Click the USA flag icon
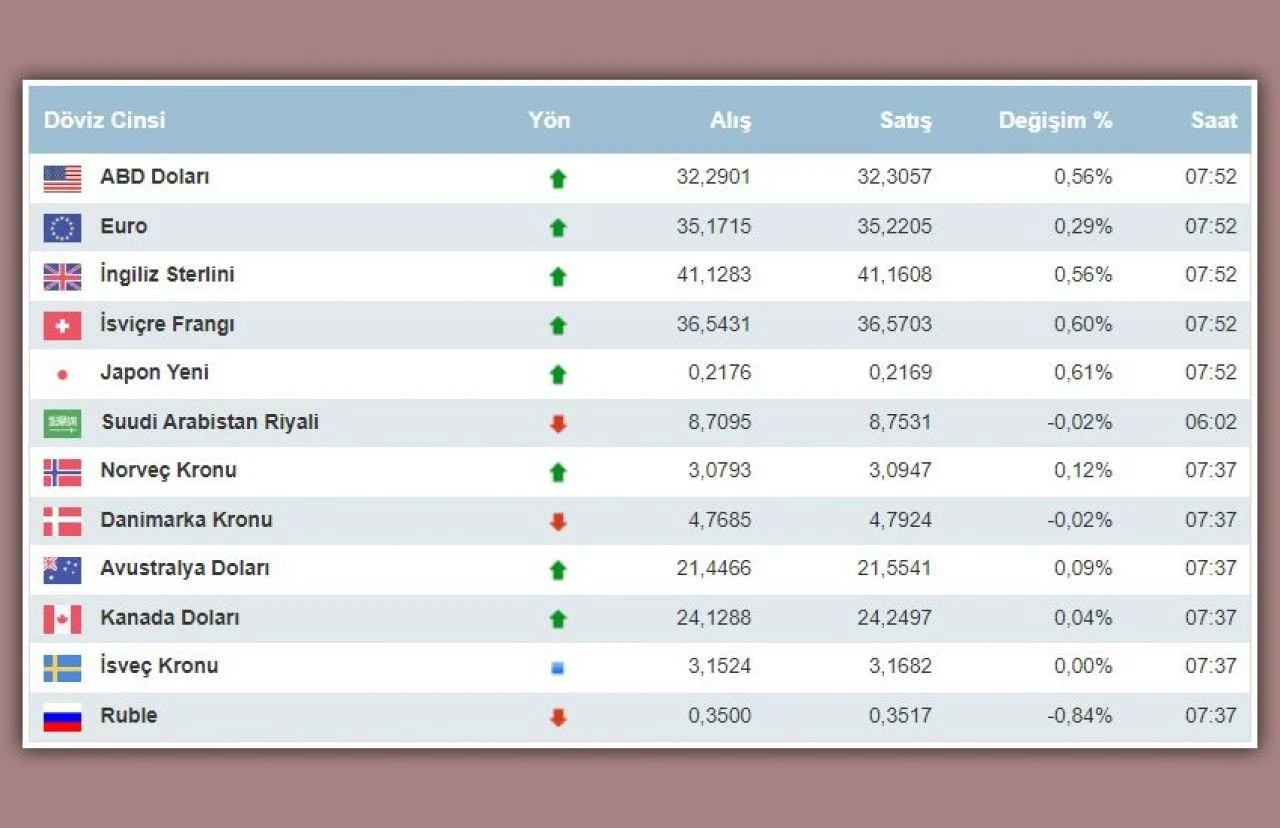The image size is (1280, 828). pos(62,179)
